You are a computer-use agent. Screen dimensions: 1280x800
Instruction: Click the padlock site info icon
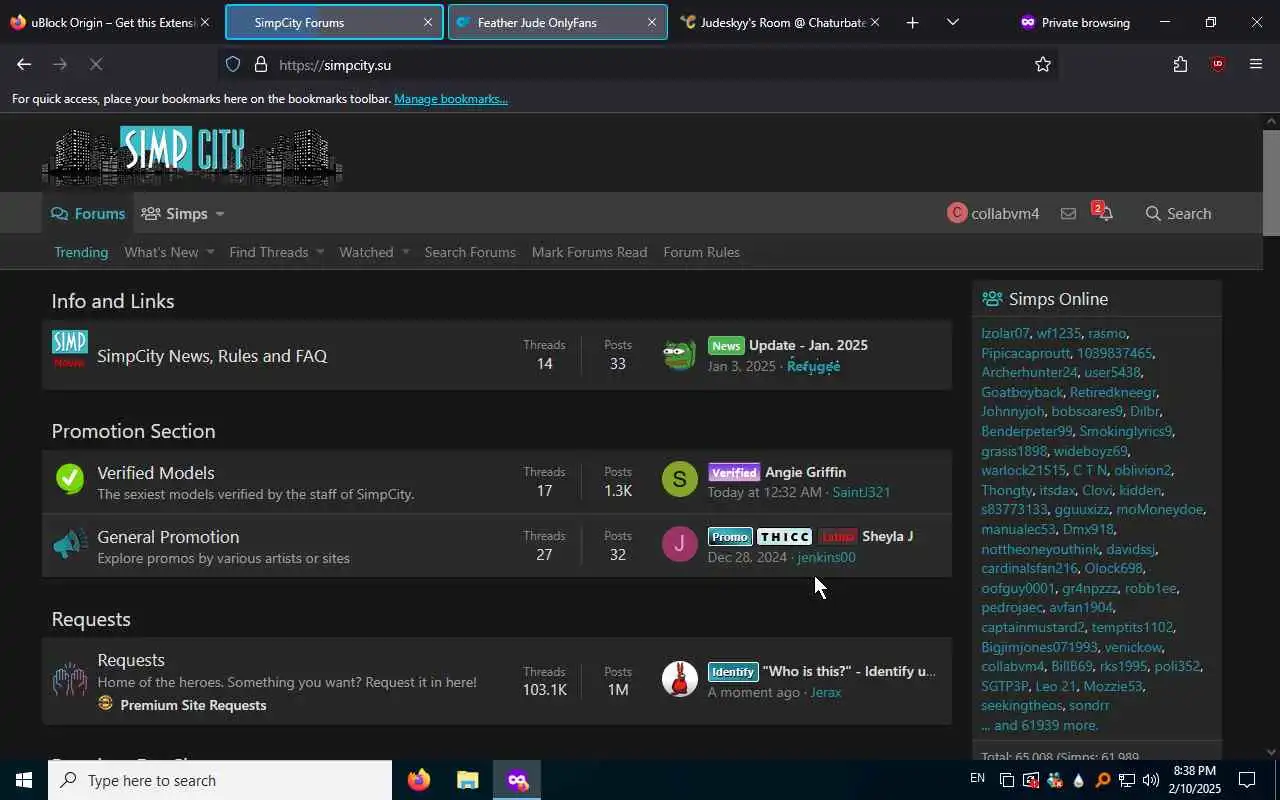tap(260, 64)
